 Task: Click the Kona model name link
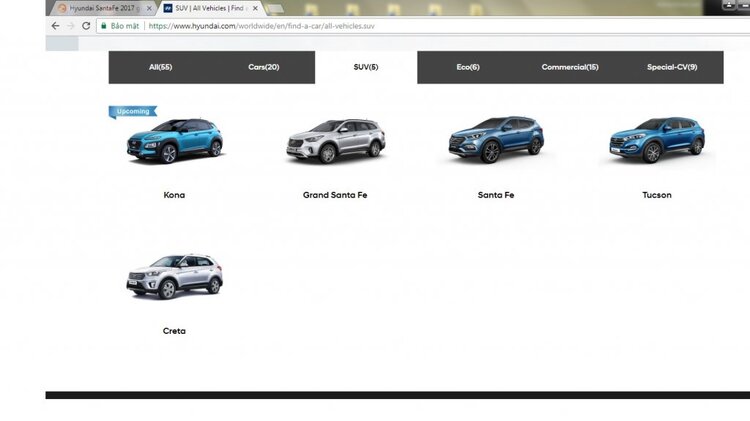click(174, 195)
